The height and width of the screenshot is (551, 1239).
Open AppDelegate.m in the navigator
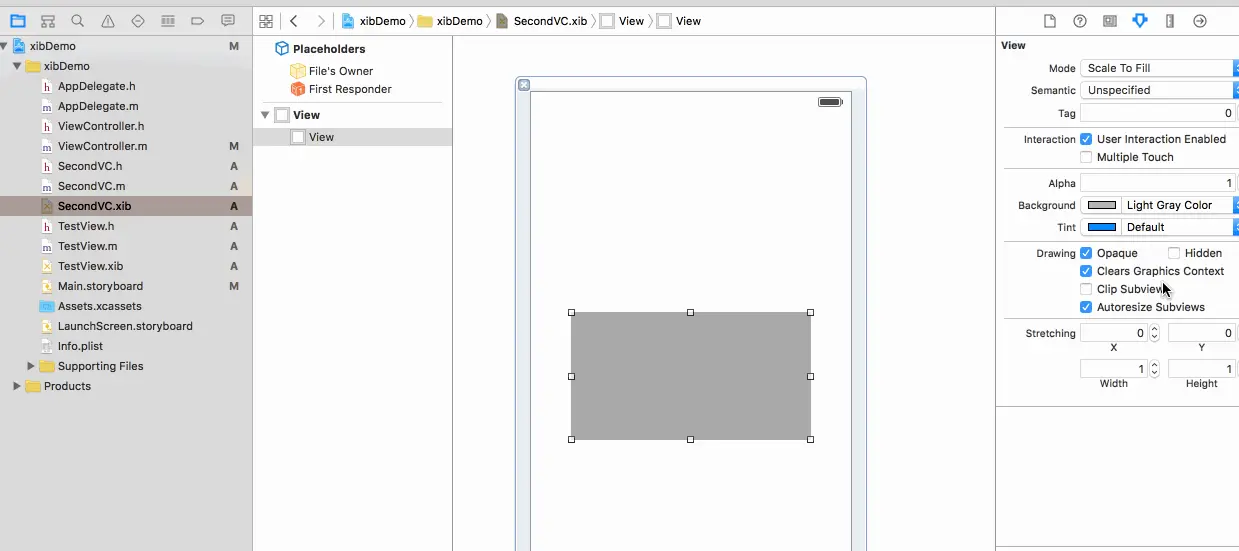point(98,106)
